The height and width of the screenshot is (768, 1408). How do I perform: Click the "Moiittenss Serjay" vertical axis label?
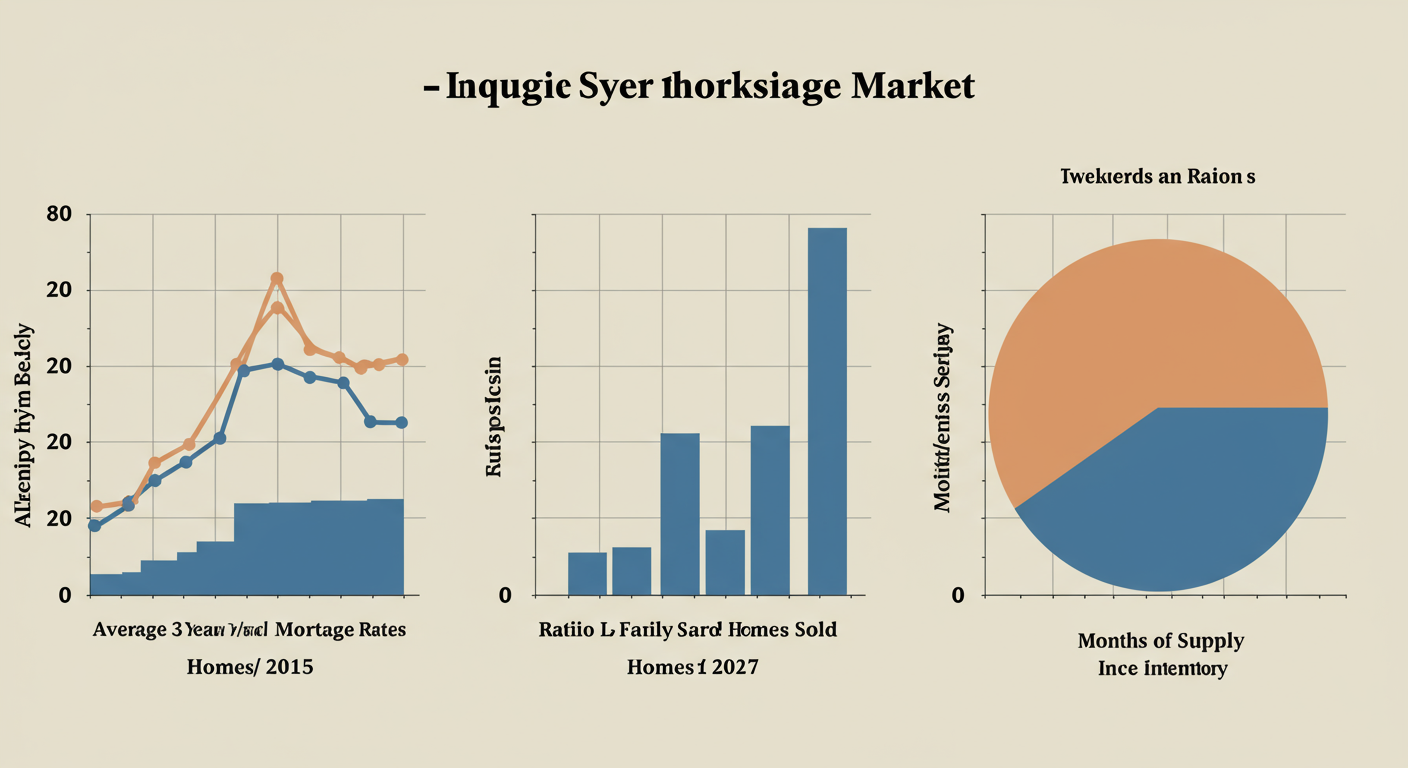942,417
